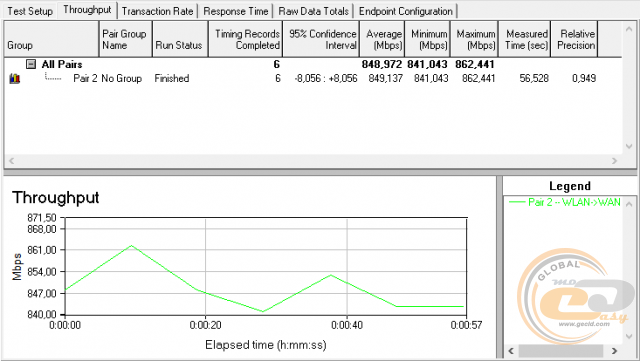Viewport: 640px width, 361px height.
Task: Click the table's horizontal scroll-left arrow
Action: click(11, 161)
